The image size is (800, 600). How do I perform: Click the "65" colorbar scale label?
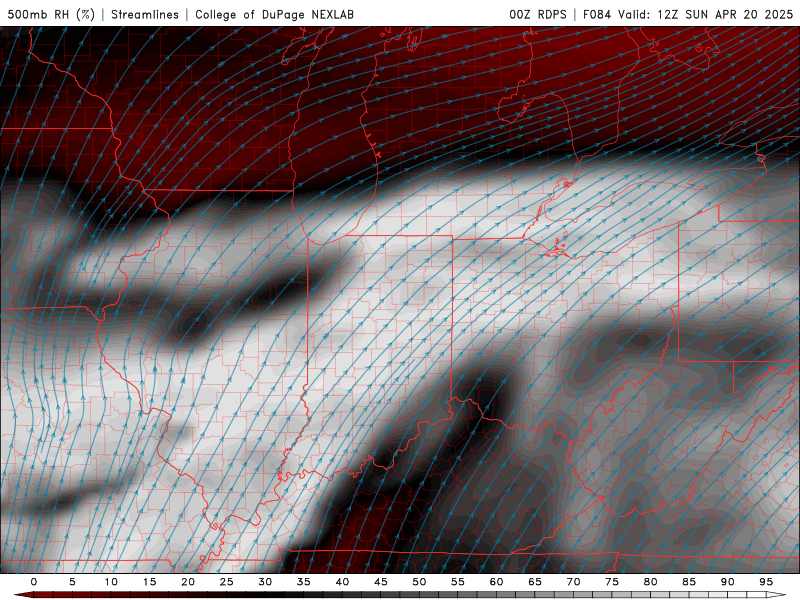tap(535, 582)
